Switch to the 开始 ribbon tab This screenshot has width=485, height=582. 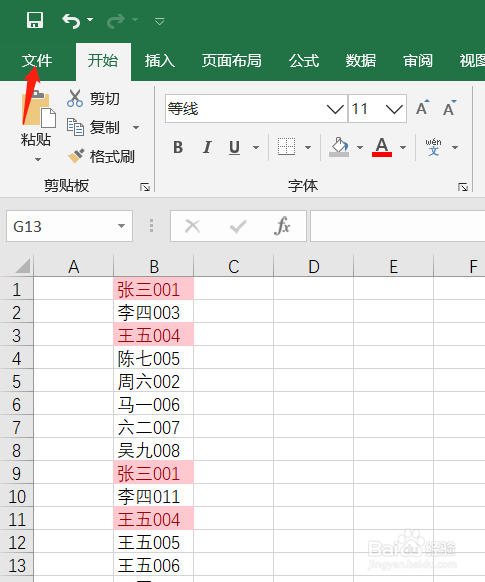(103, 61)
